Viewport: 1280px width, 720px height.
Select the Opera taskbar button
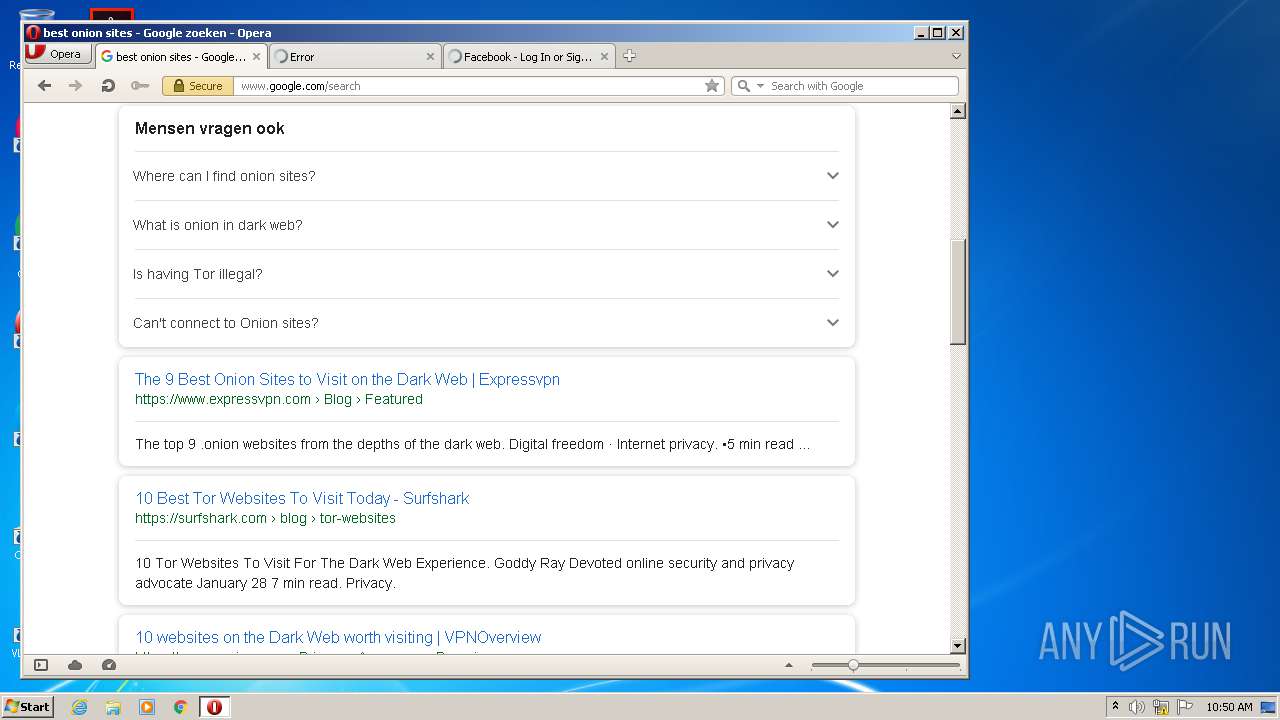coord(214,707)
